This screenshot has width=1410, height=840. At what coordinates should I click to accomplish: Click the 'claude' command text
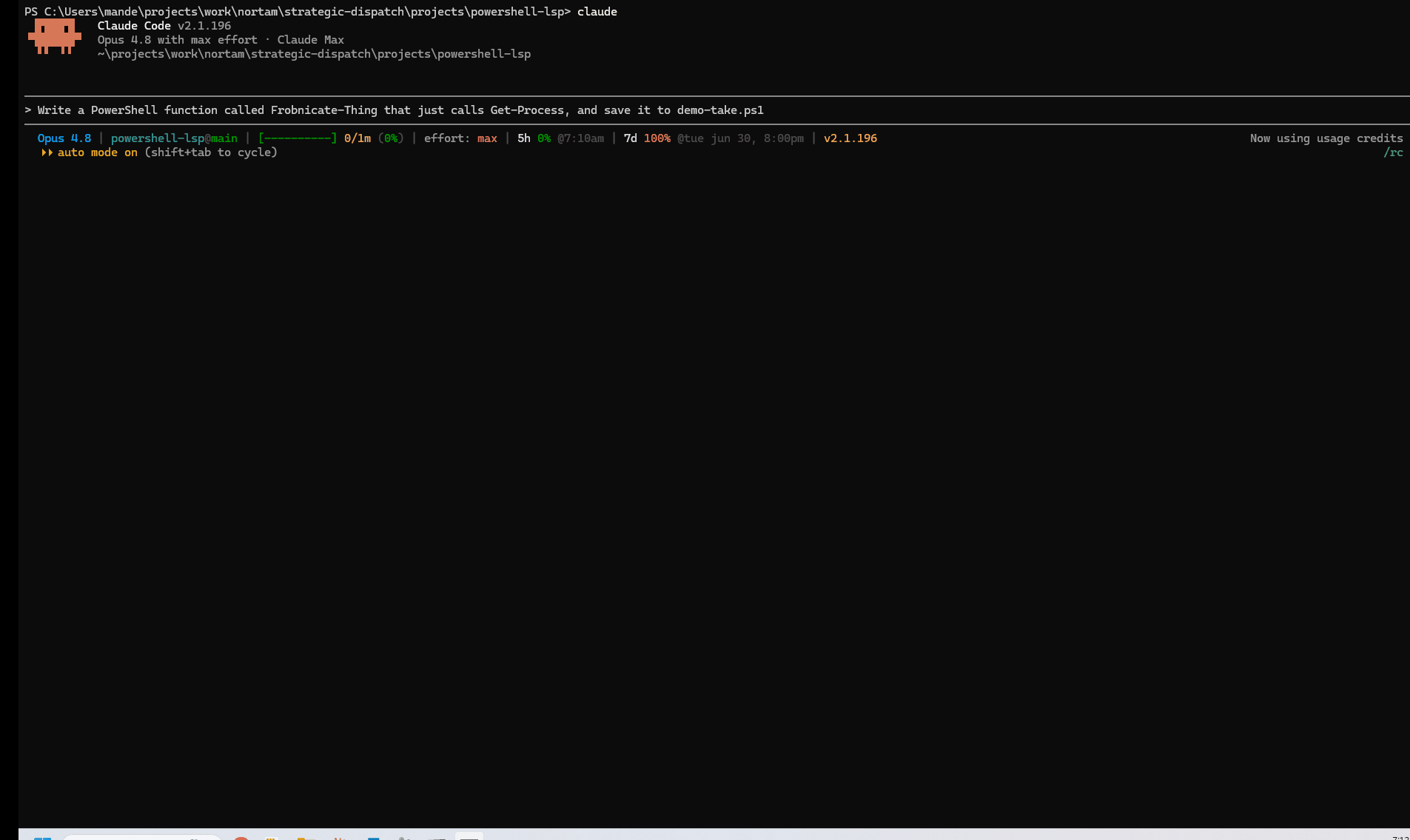597,12
